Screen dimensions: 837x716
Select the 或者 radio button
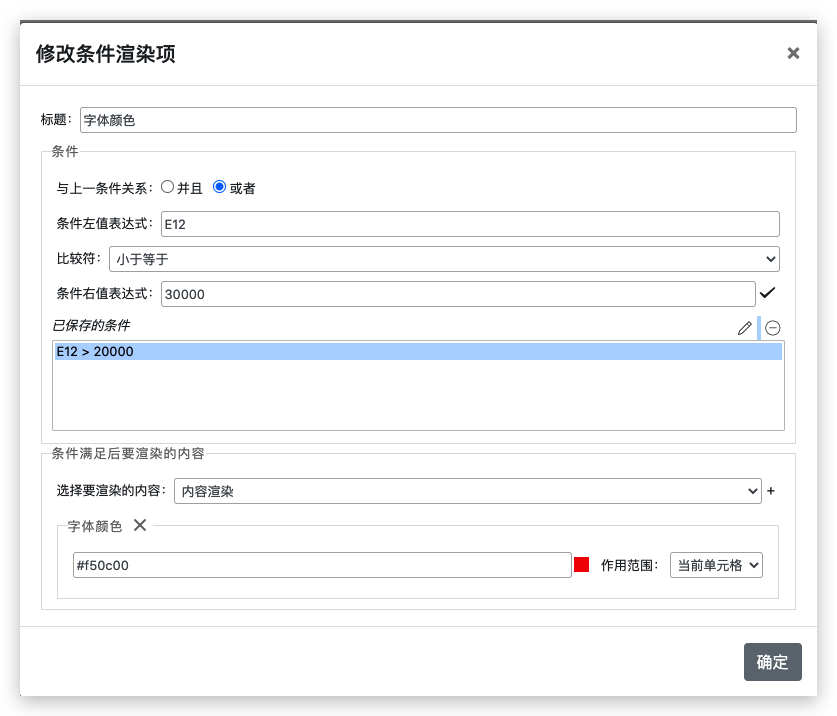tap(219, 187)
